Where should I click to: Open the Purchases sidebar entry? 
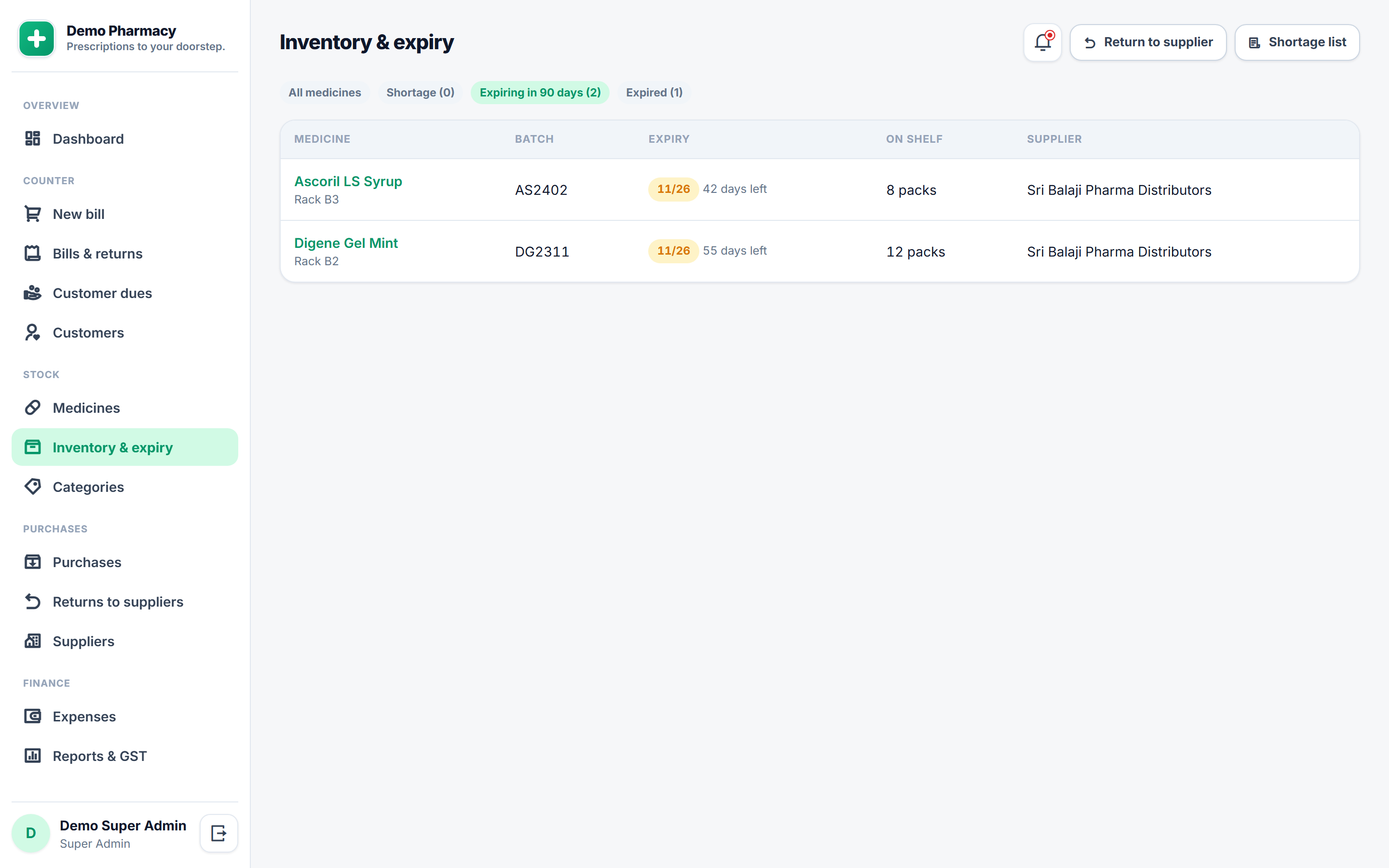pyautogui.click(x=124, y=562)
